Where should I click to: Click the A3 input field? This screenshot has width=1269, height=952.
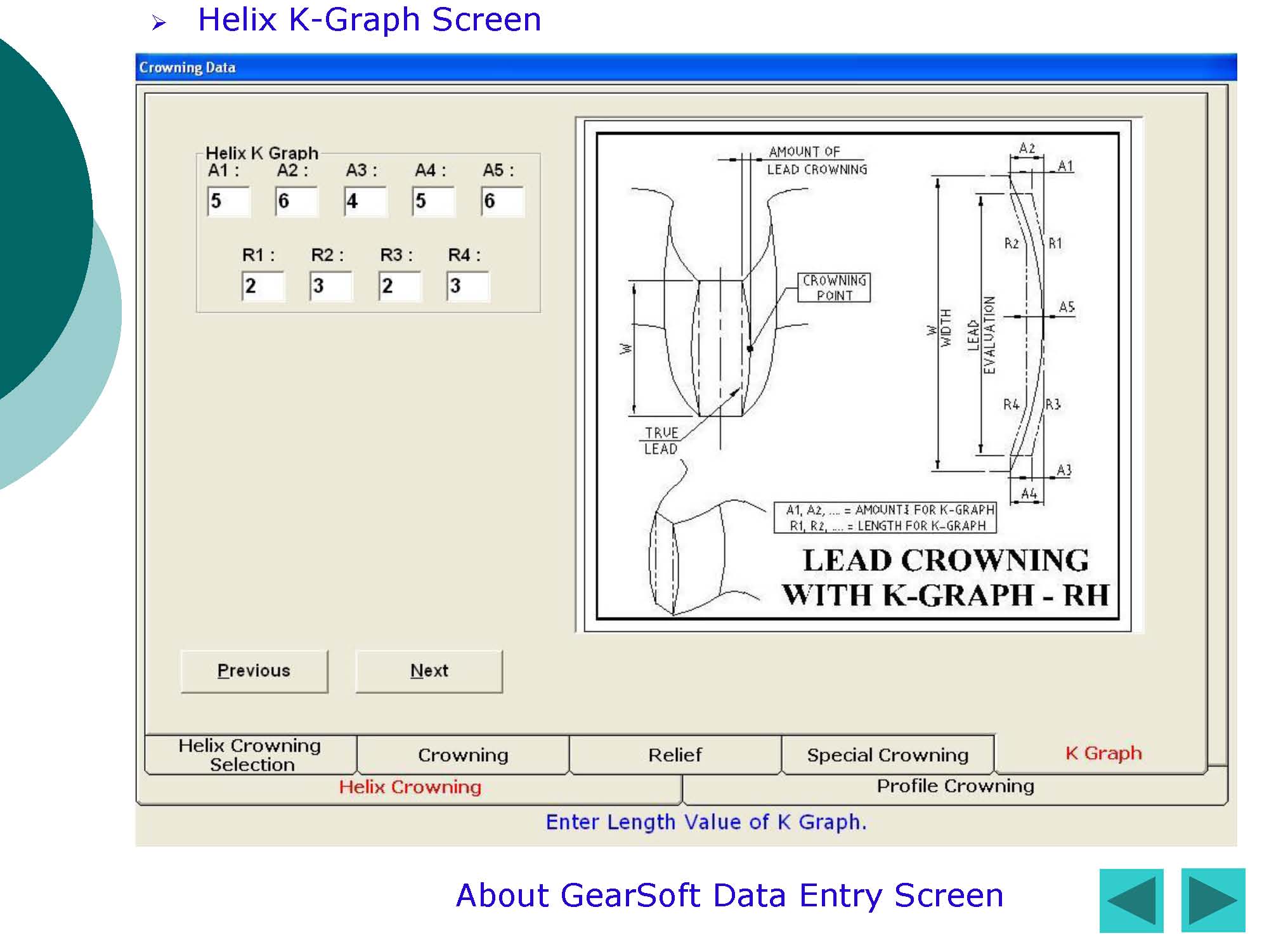(x=365, y=202)
